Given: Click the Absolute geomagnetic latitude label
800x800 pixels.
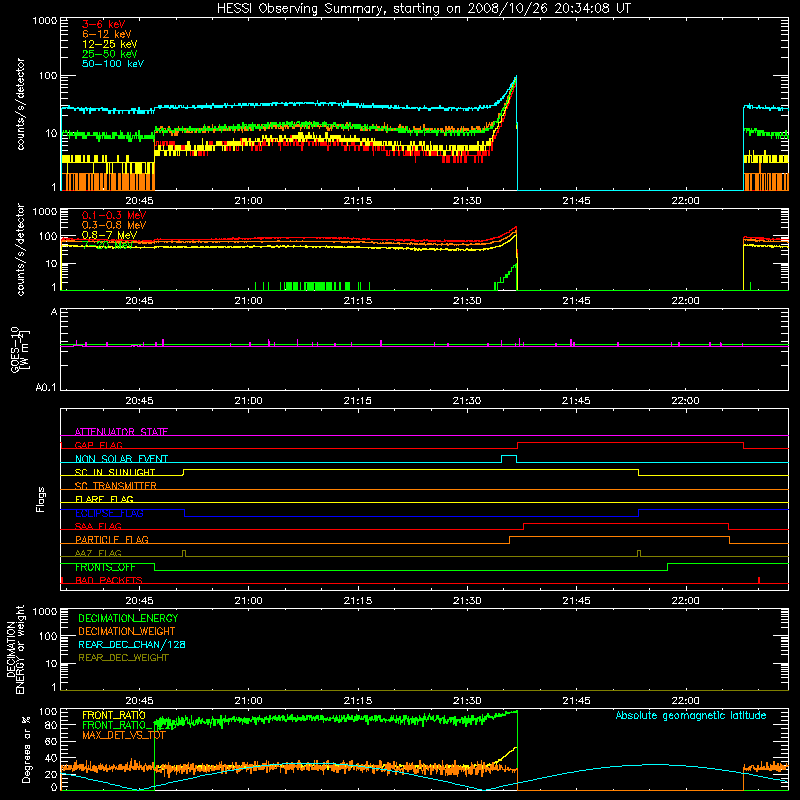Looking at the screenshot, I should point(691,716).
